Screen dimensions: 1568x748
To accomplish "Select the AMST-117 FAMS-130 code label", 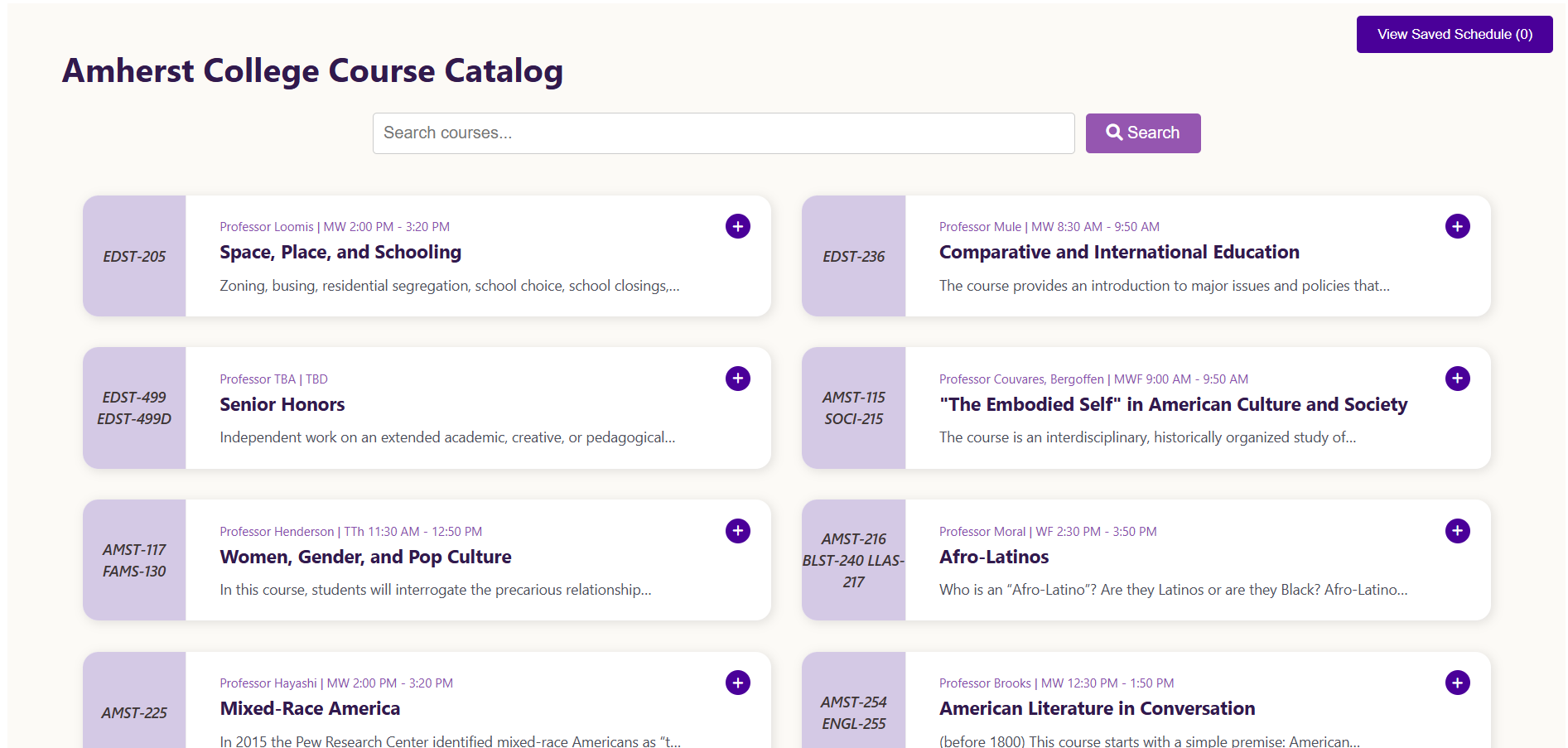I will (x=134, y=560).
